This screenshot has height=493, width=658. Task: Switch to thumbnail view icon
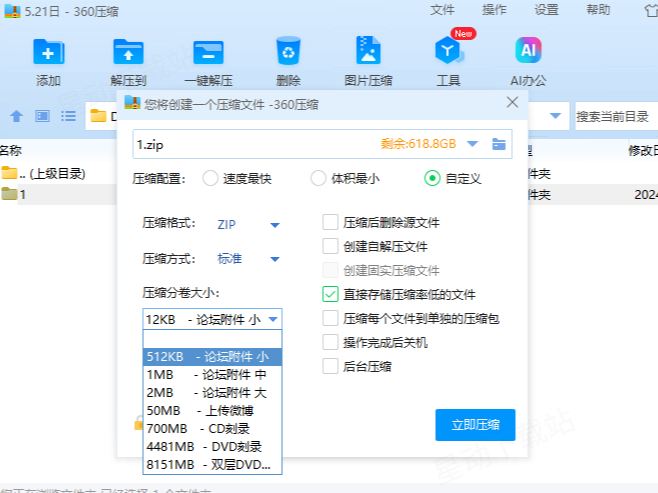click(x=42, y=116)
